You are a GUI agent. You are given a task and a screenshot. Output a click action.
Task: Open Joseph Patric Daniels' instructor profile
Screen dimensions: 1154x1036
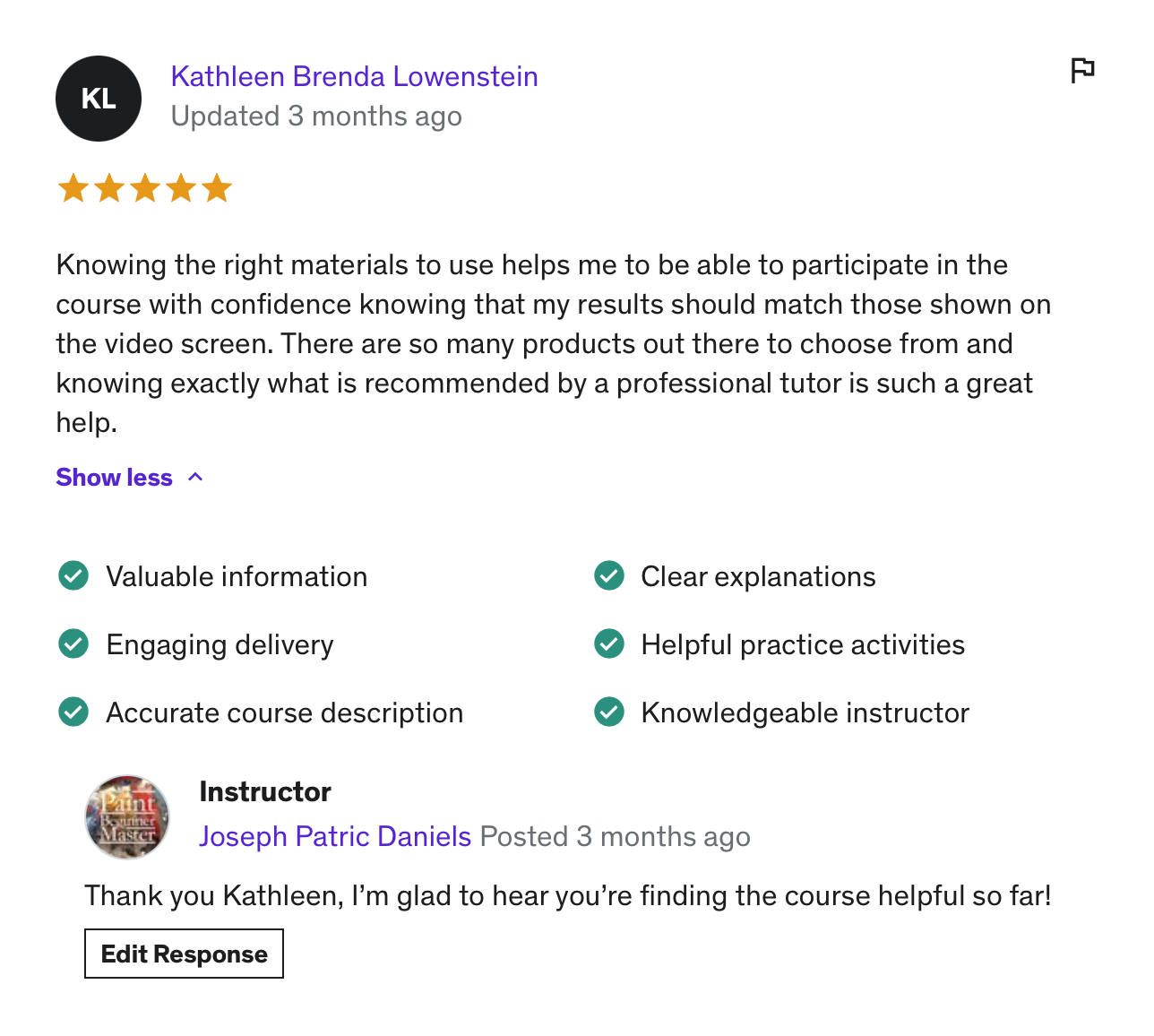(x=335, y=836)
